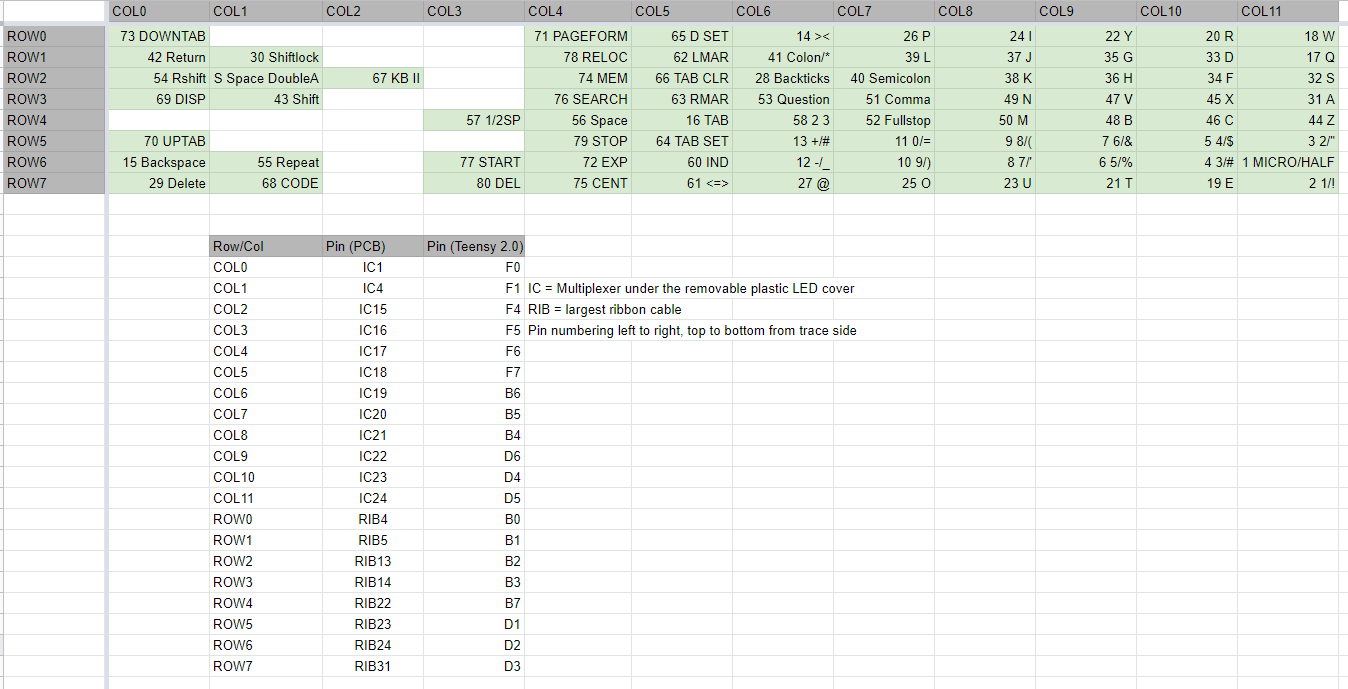Click the '52 Fullstop' cell
This screenshot has width=1348, height=689.
tap(884, 120)
